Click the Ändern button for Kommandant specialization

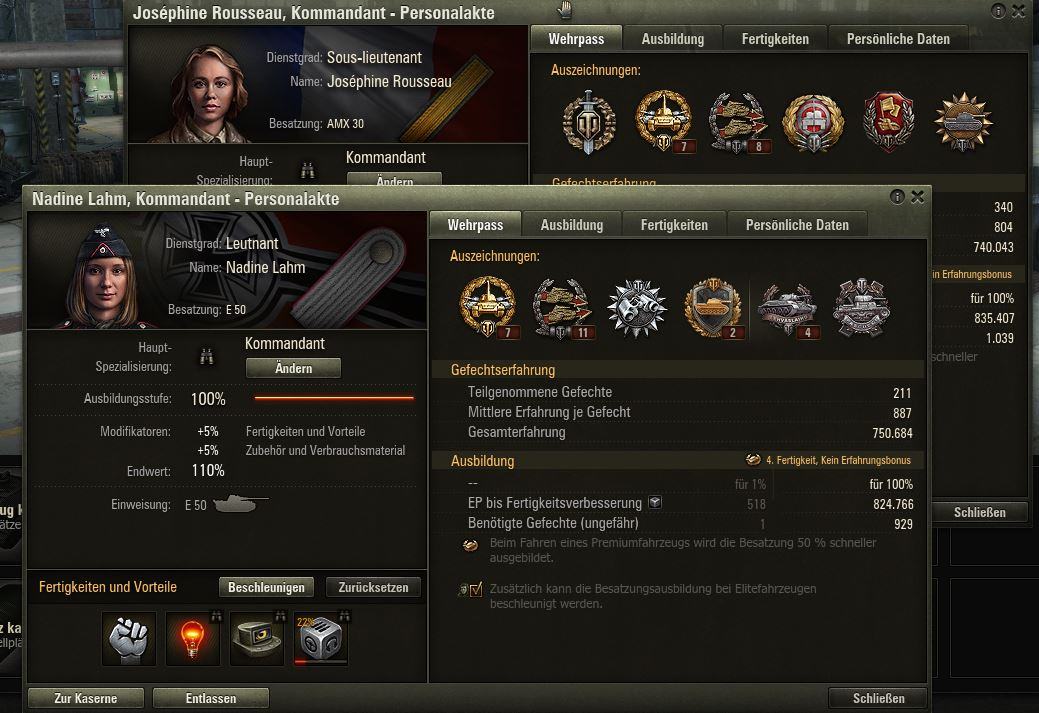pyautogui.click(x=294, y=368)
